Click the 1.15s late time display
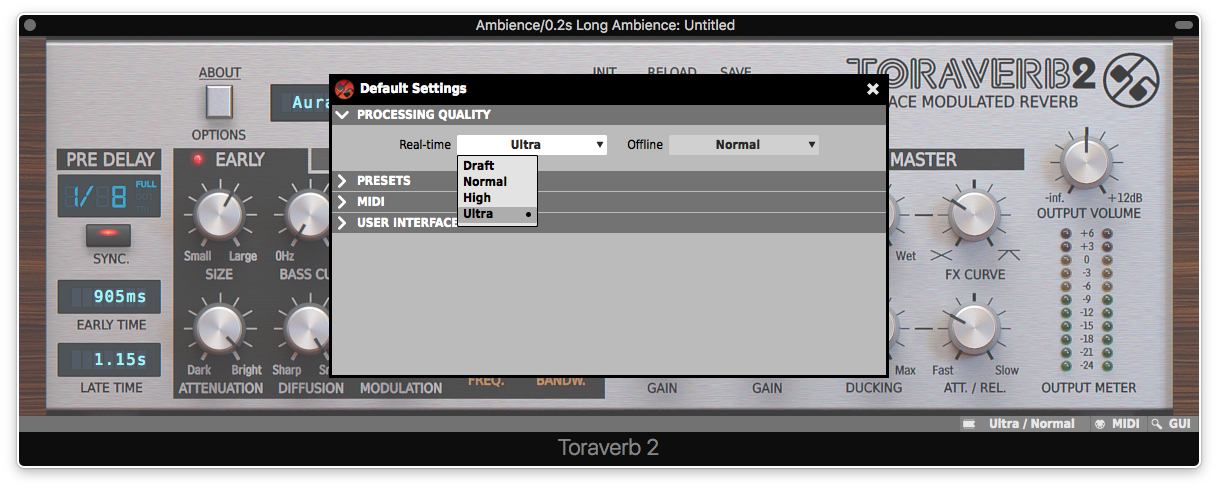 tap(109, 360)
